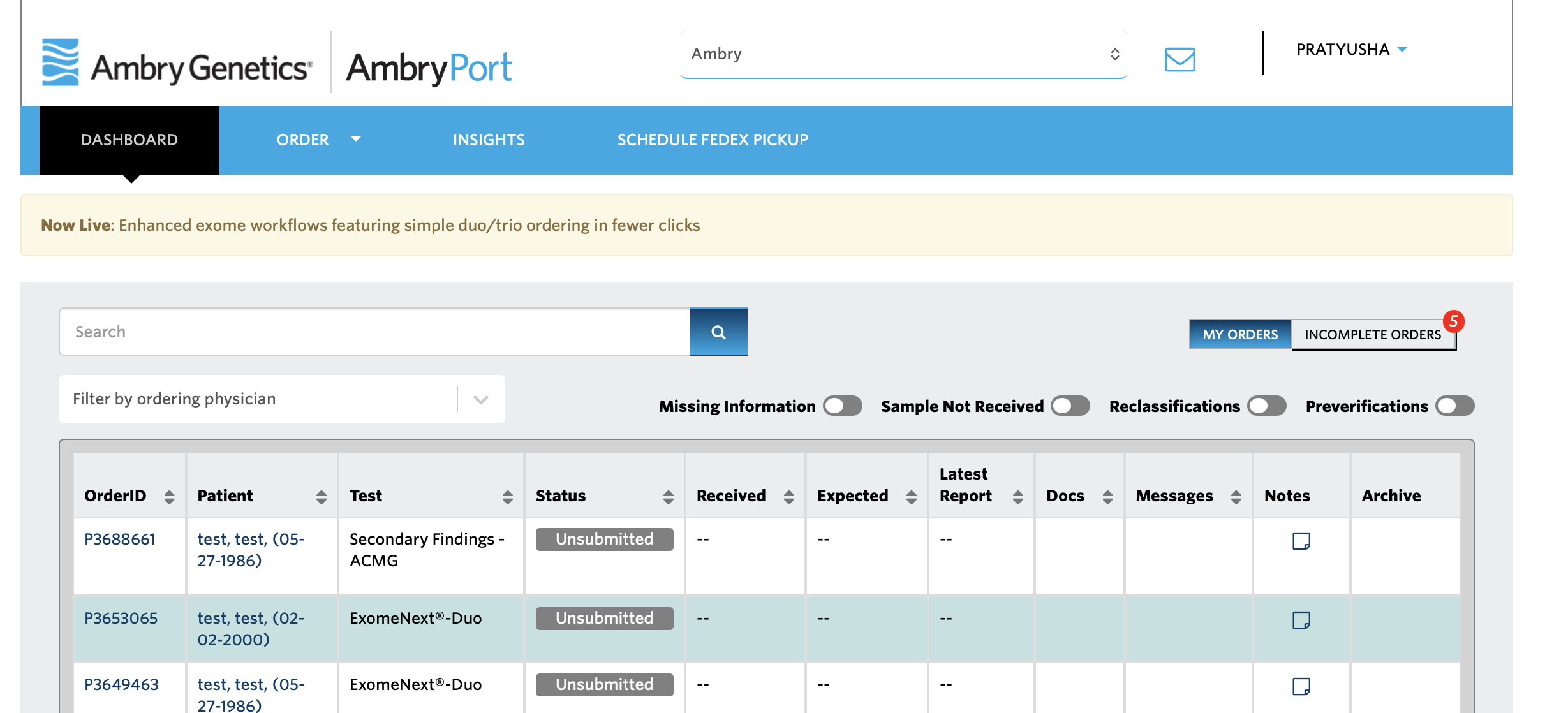
Task: Open the messages envelope icon
Action: pos(1180,59)
